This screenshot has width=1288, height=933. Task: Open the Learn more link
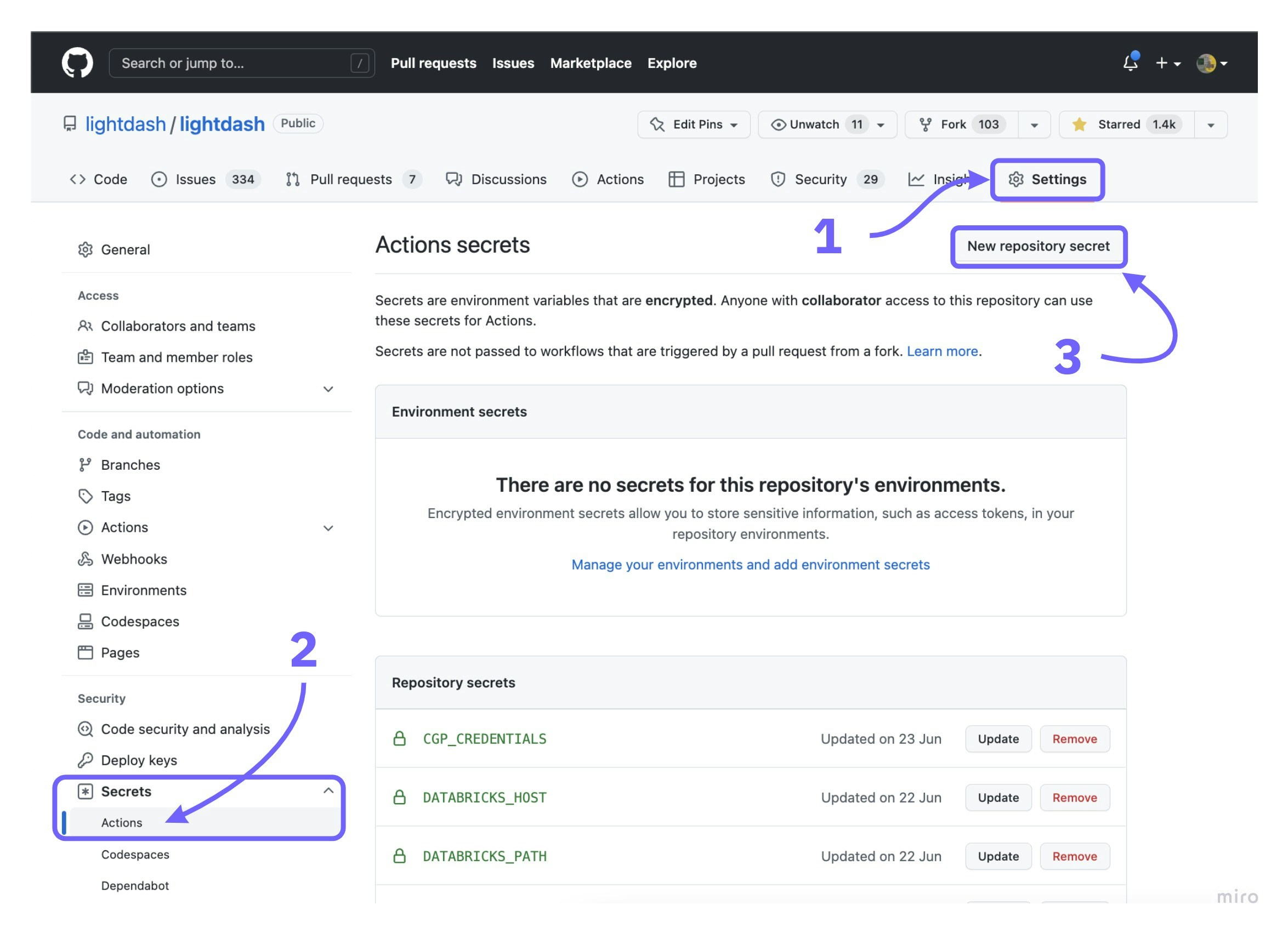[x=941, y=351]
